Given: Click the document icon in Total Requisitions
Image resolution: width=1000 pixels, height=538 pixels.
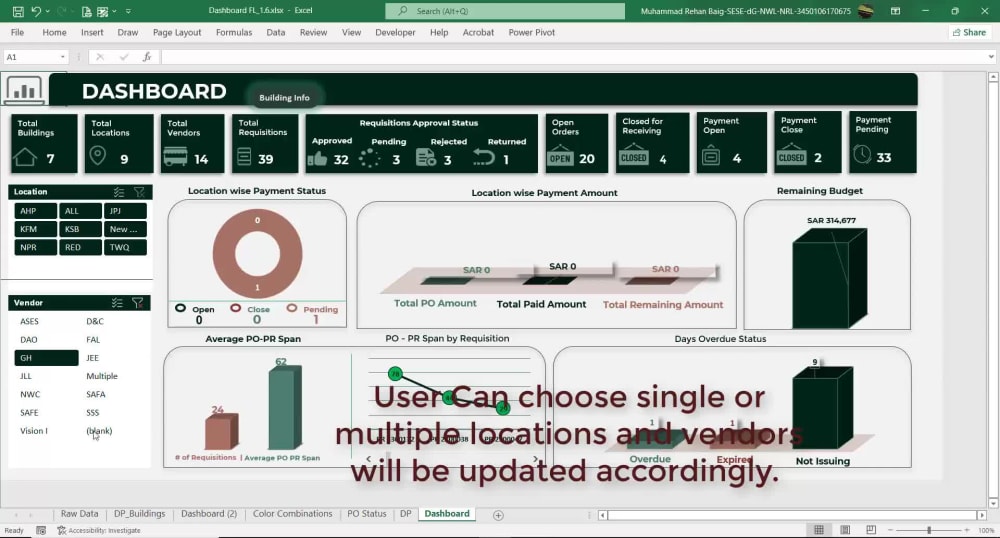Looking at the screenshot, I should pyautogui.click(x=244, y=156).
